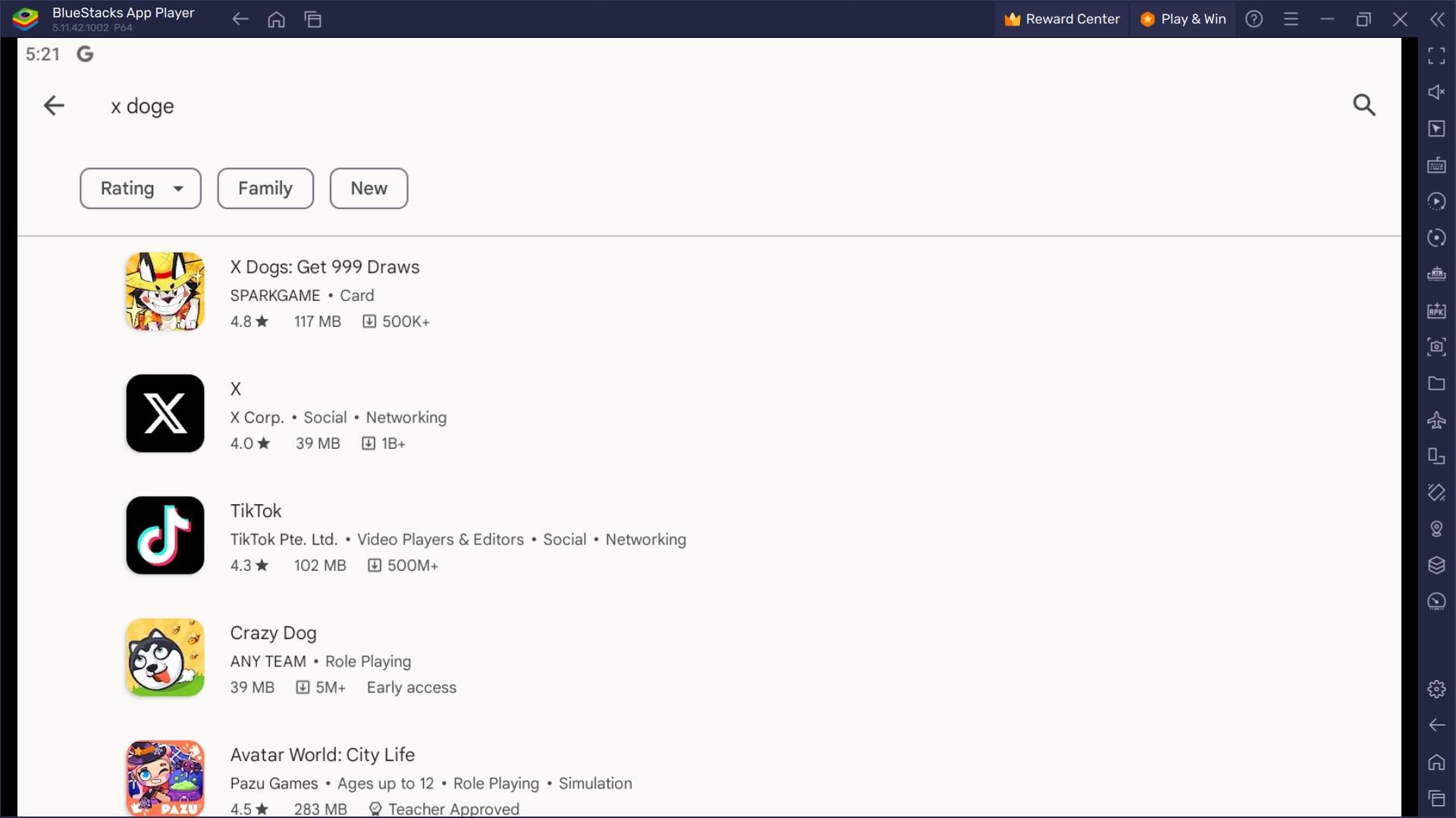The width and height of the screenshot is (1456, 818).
Task: Go back with the Play Store arrow
Action: [x=54, y=105]
